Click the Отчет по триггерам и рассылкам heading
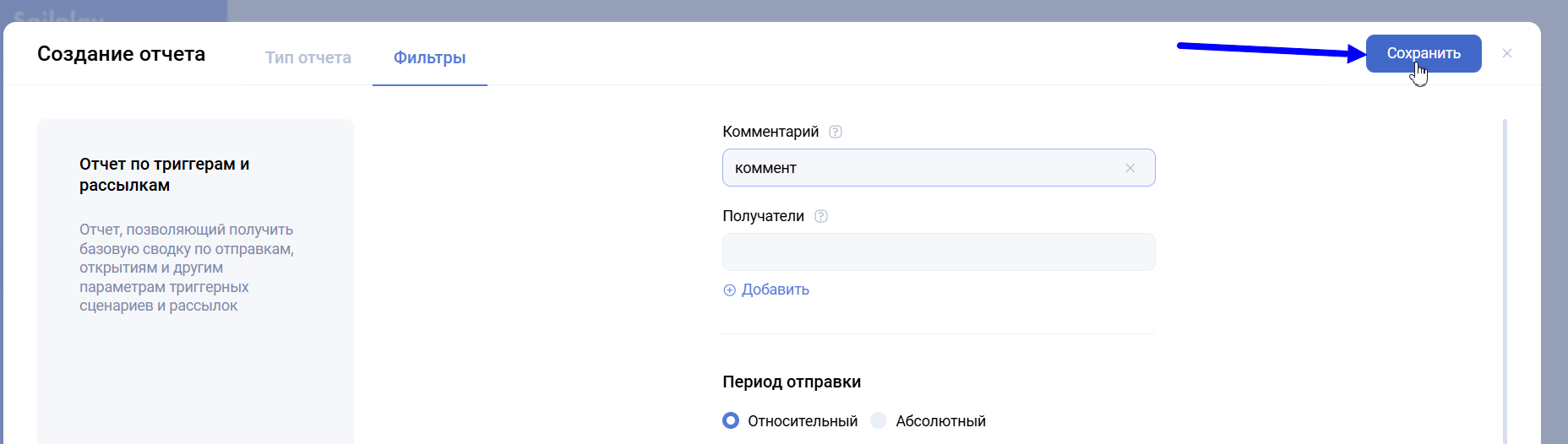The height and width of the screenshot is (444, 1568). (x=164, y=175)
